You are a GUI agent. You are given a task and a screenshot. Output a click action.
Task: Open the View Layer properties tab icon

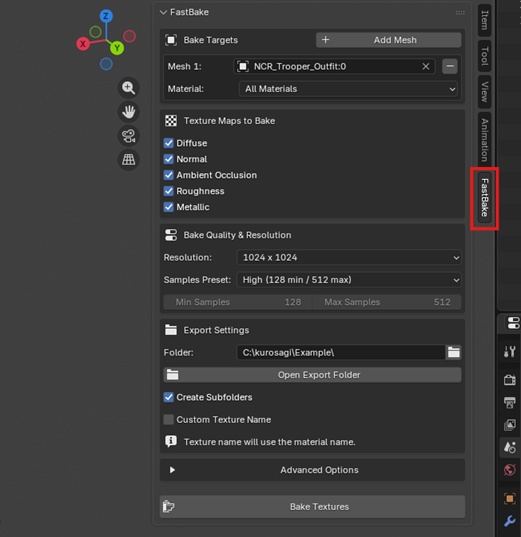[509, 425]
